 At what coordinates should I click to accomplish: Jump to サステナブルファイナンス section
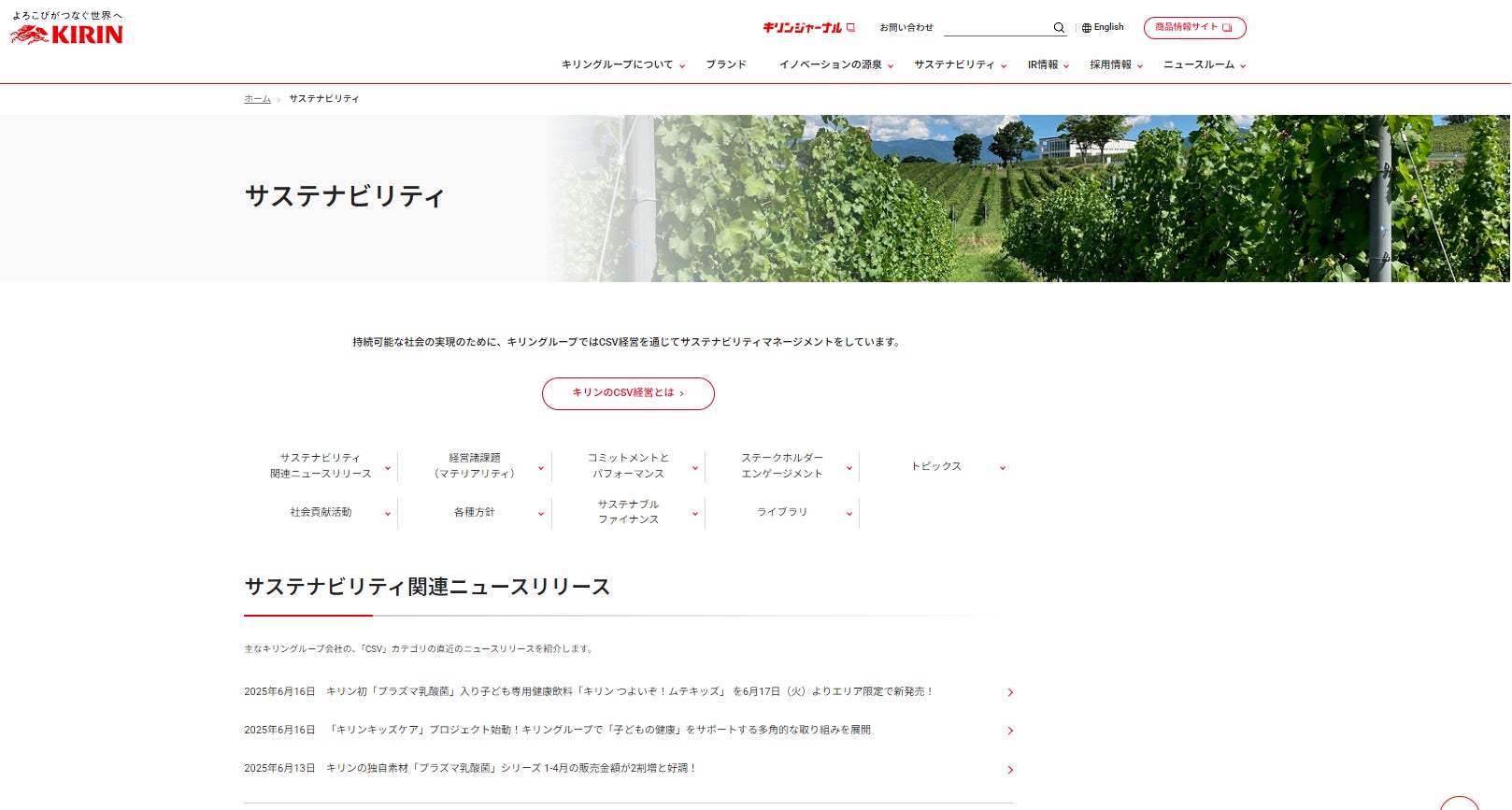[x=629, y=513]
